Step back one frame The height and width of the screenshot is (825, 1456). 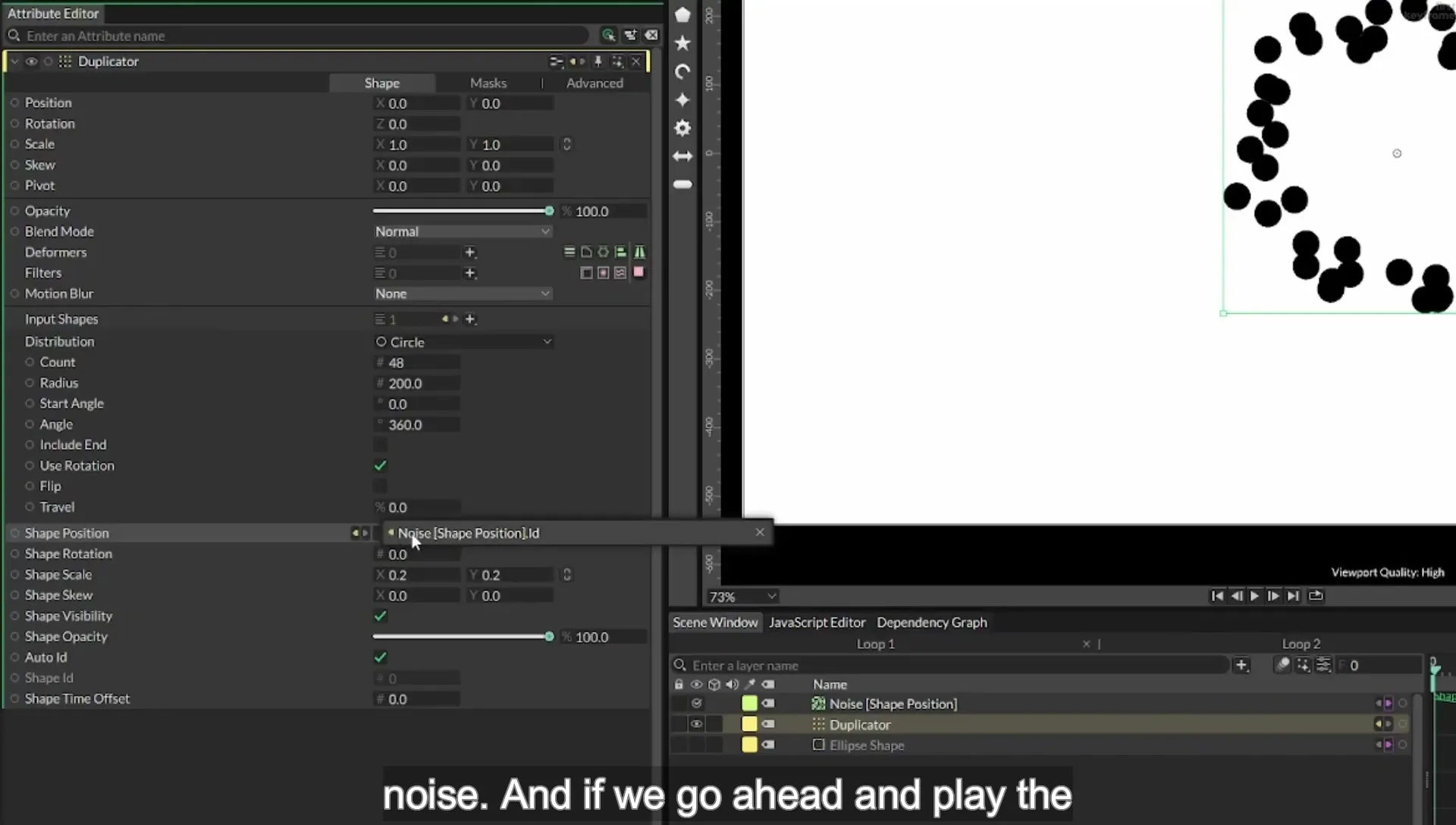tap(1236, 596)
